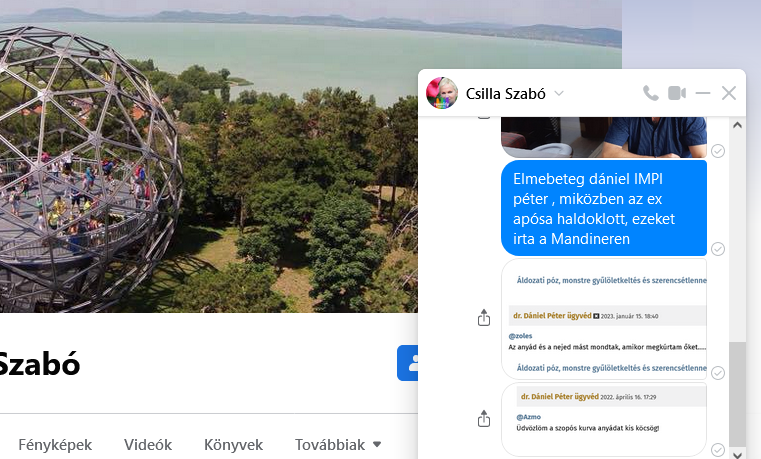Screen dimensions: 761x459
Task: Open the Továbbiak dropdown menu
Action: click(x=338, y=444)
